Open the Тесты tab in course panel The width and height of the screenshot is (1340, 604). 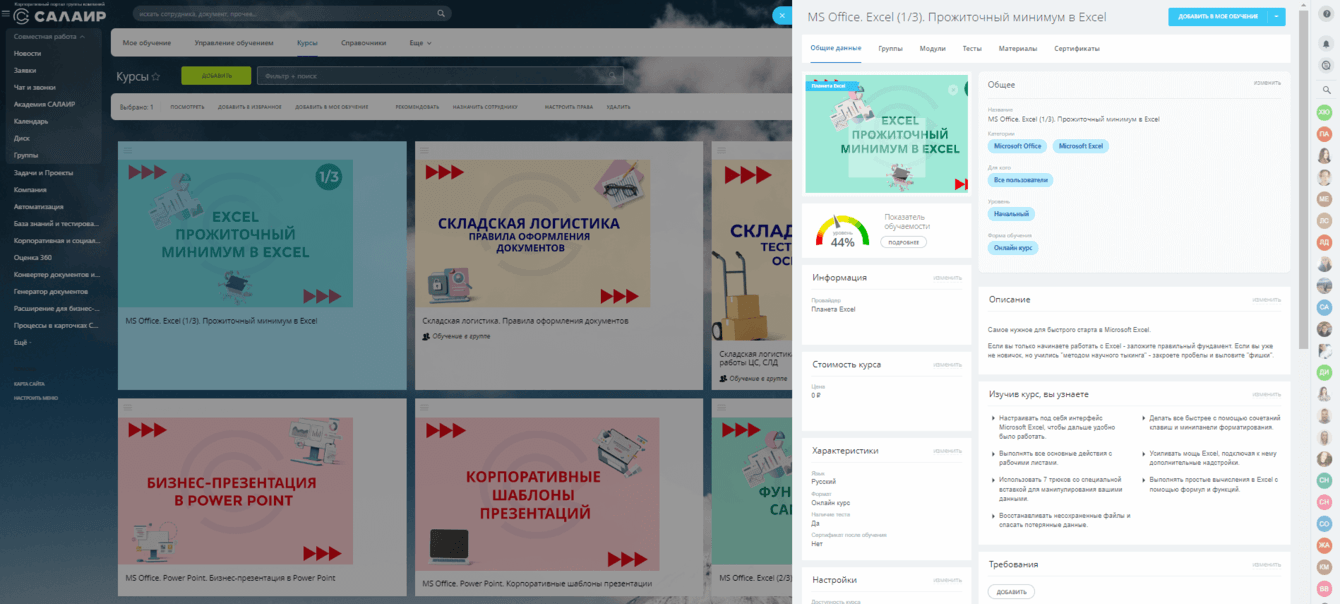tap(972, 48)
